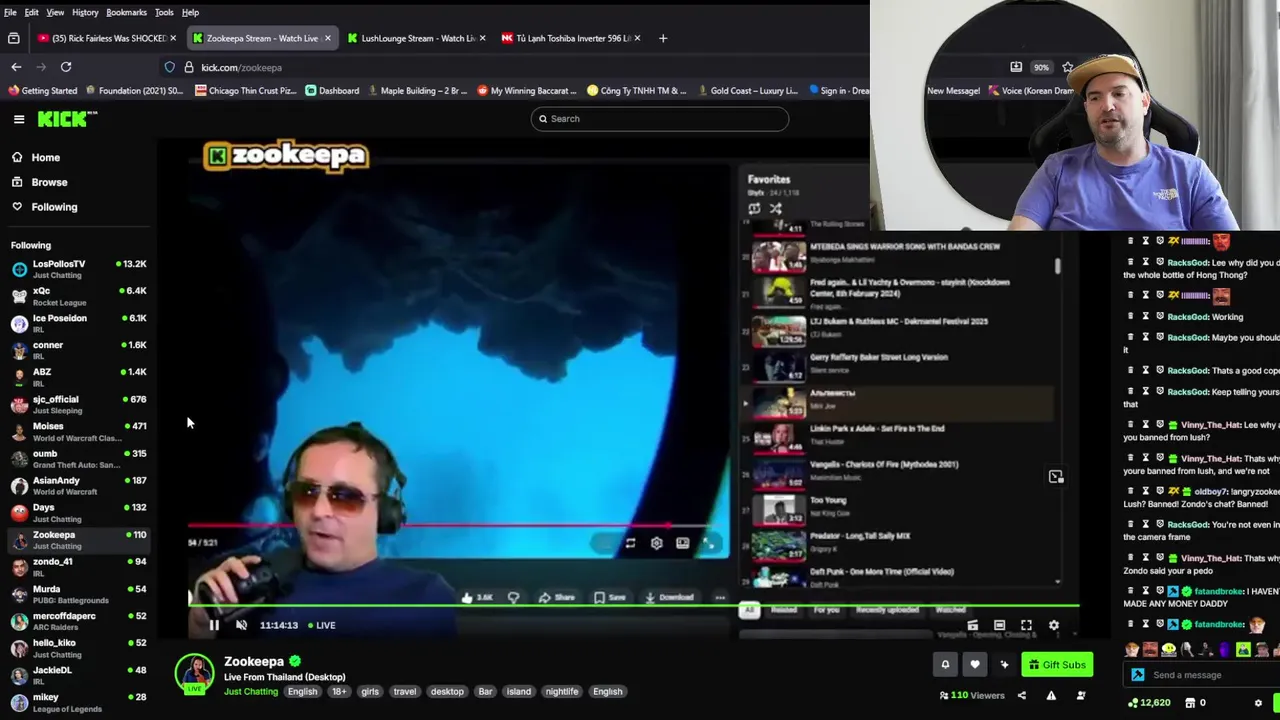Open hello_kiko channel in sidebar

[x=78, y=648]
